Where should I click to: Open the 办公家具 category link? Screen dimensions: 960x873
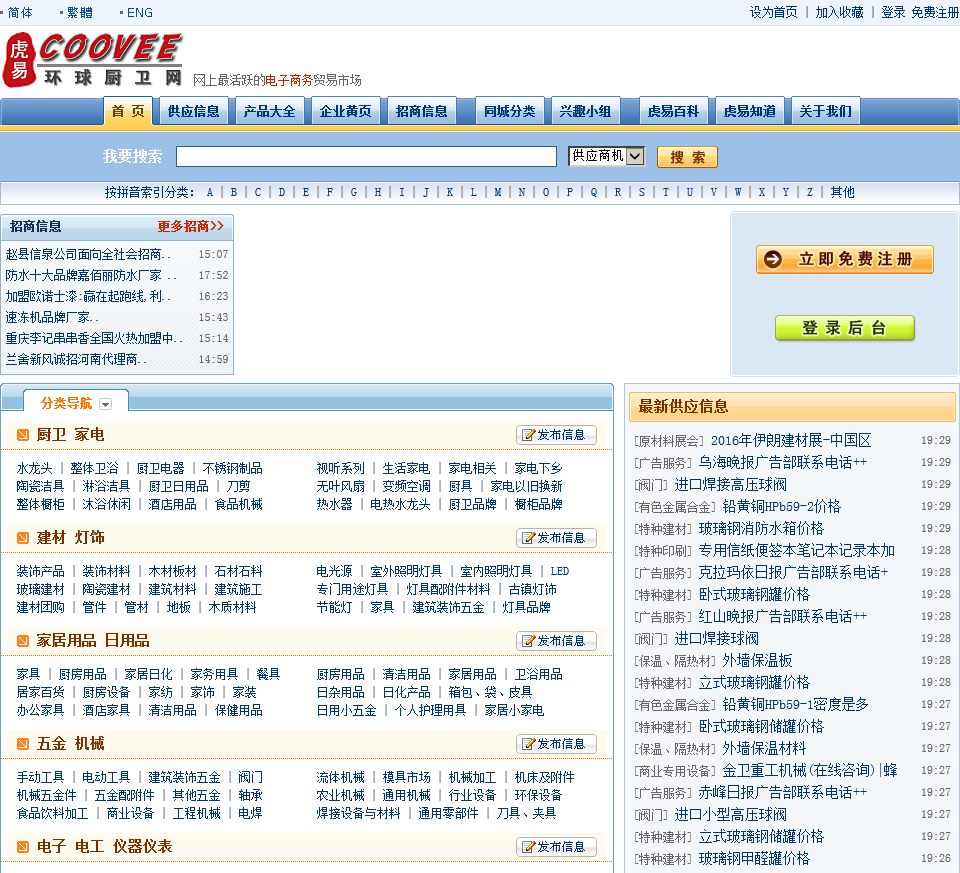pos(40,710)
